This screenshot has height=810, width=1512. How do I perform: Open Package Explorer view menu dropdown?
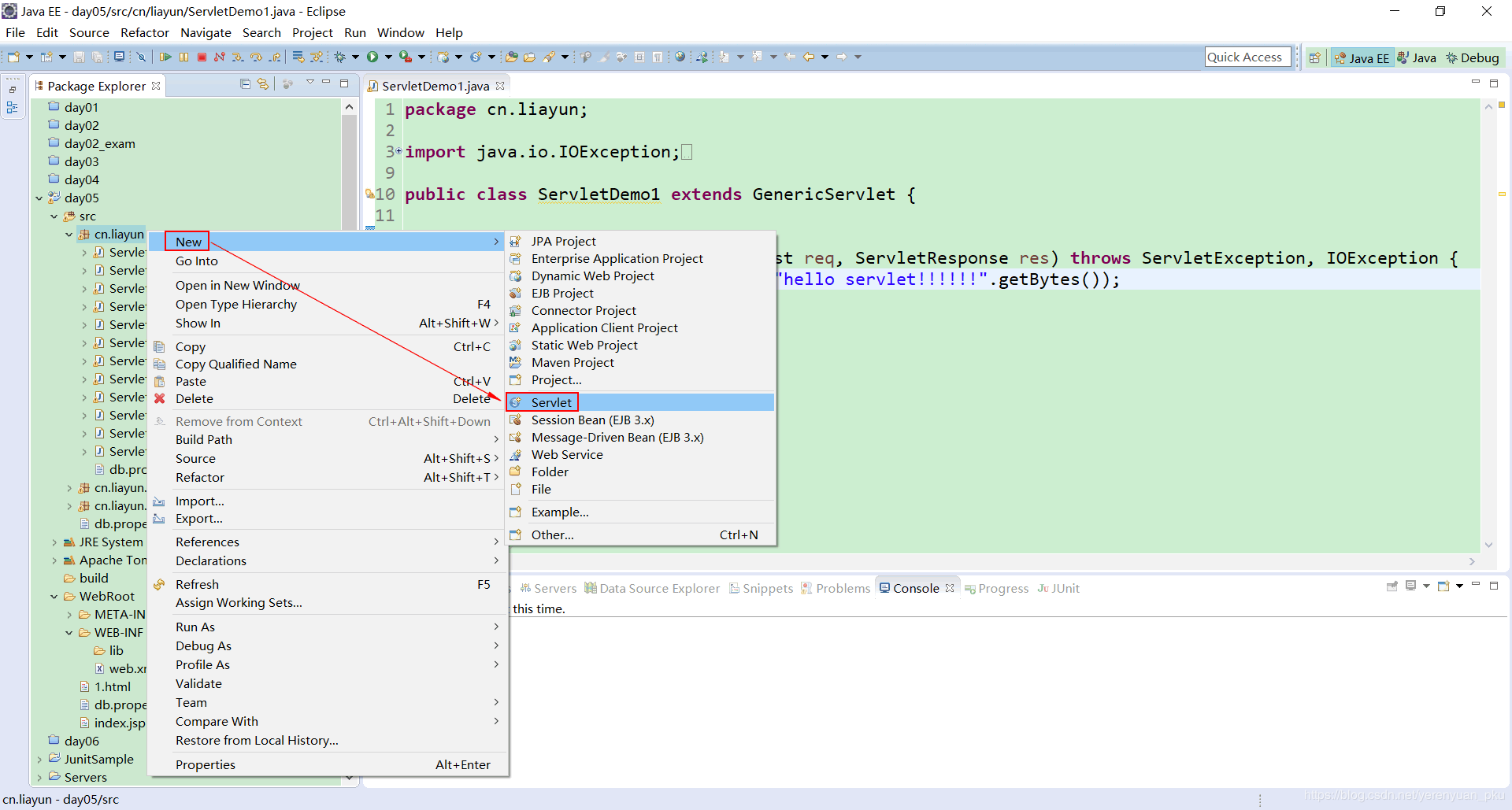coord(310,82)
